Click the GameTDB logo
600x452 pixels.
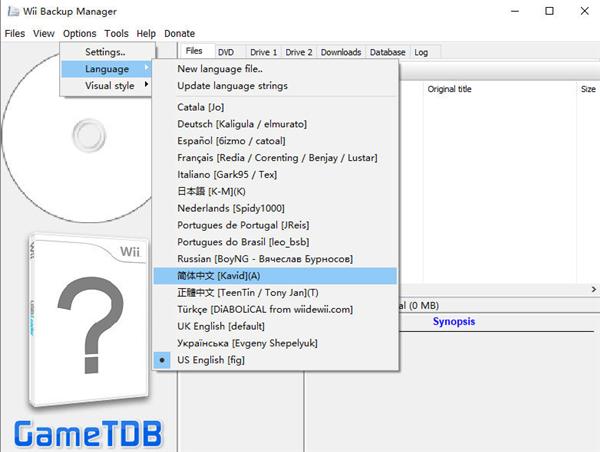click(x=88, y=434)
